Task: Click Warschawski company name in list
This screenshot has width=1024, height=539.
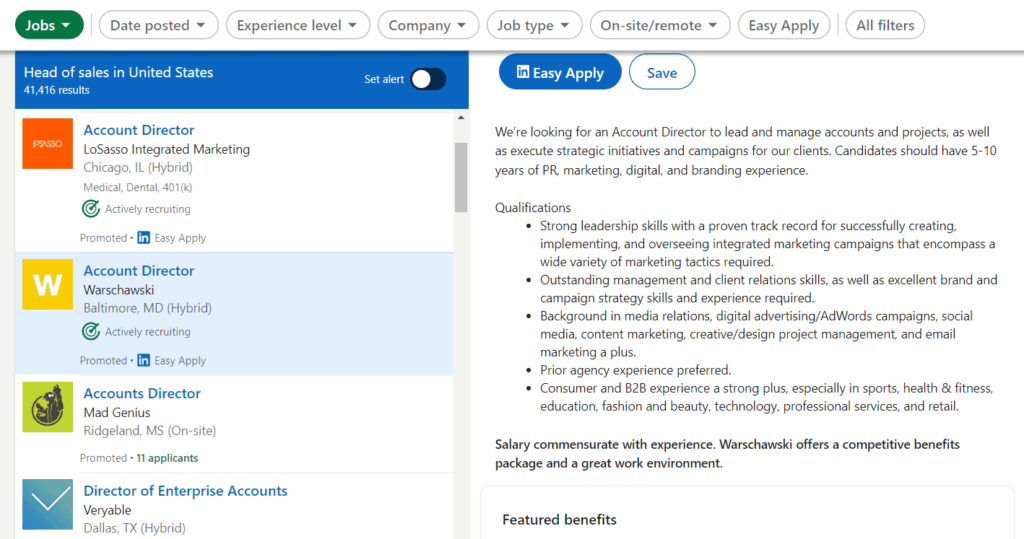Action: [119, 289]
